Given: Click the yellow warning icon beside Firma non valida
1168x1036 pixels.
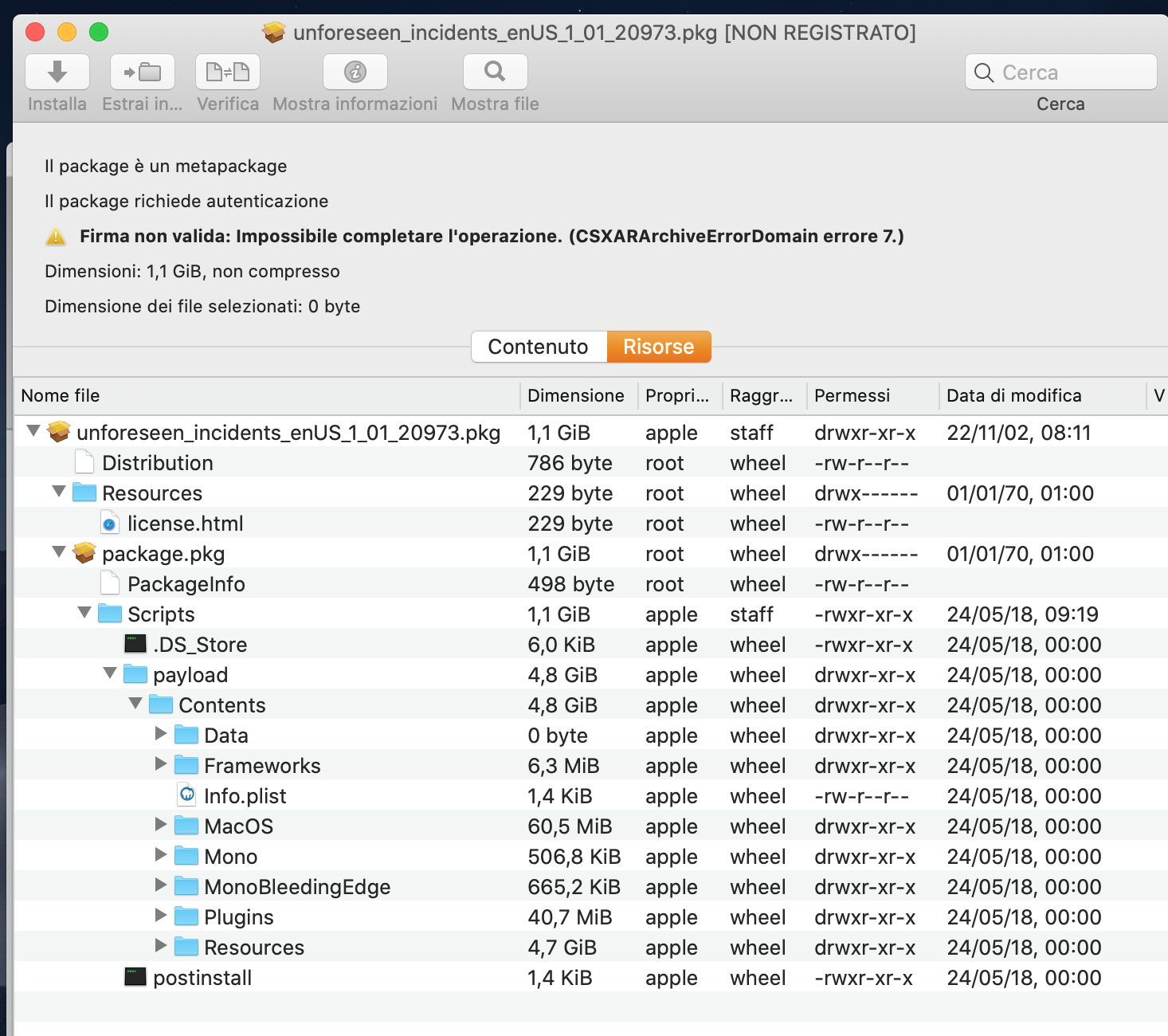Looking at the screenshot, I should (x=56, y=237).
